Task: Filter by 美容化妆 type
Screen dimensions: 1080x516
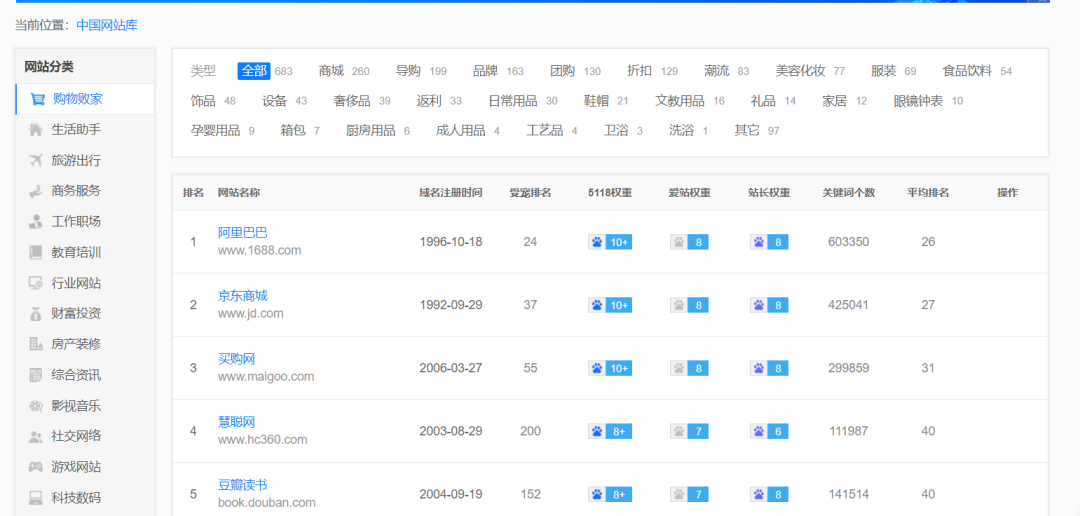Action: 800,71
